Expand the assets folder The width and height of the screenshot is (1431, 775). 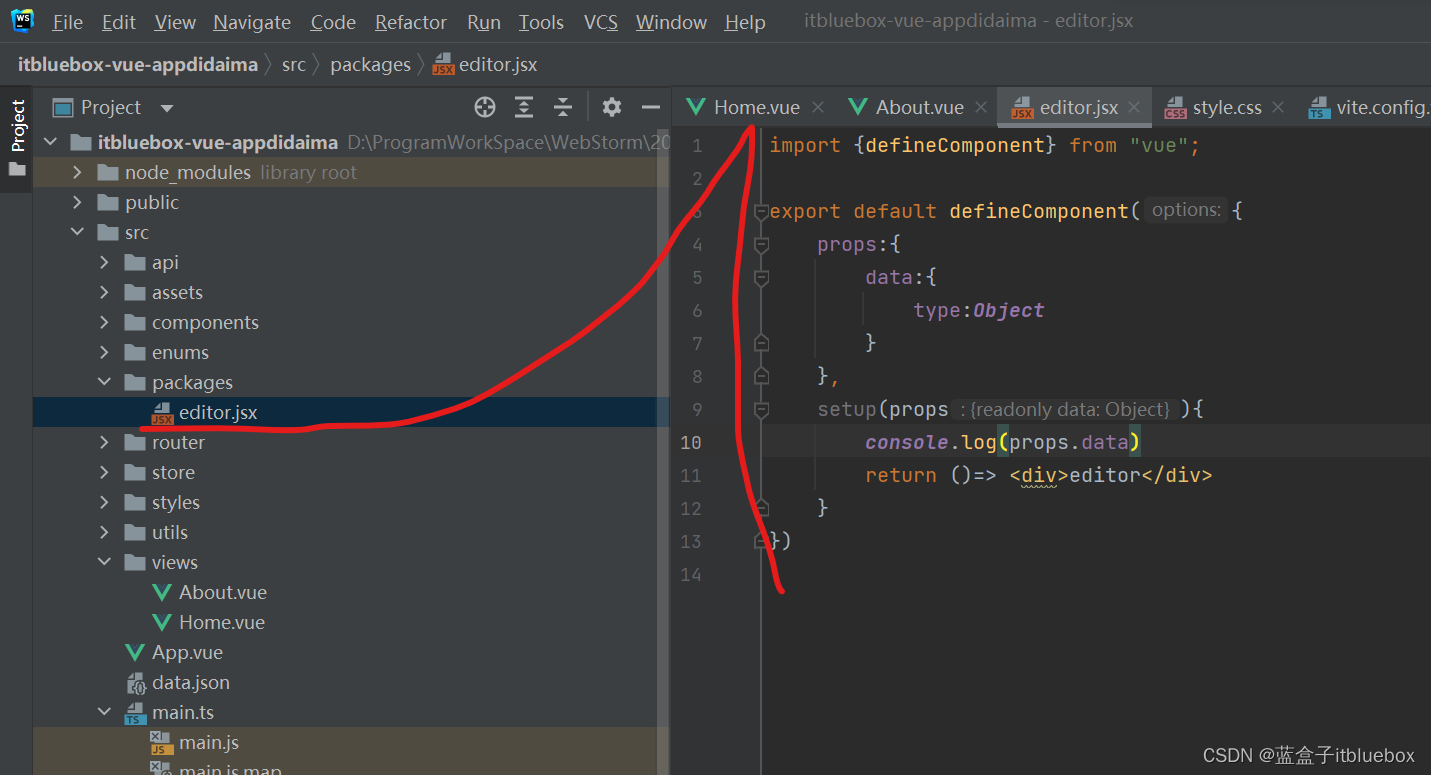pos(105,292)
